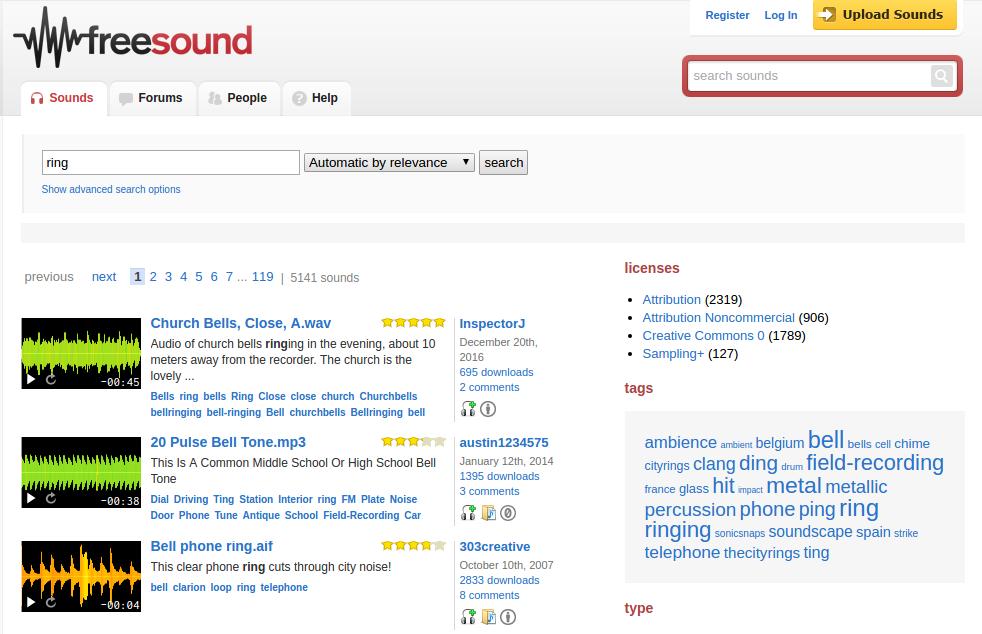The image size is (982, 634).
Task: Open the People tab
Action: click(x=238, y=98)
